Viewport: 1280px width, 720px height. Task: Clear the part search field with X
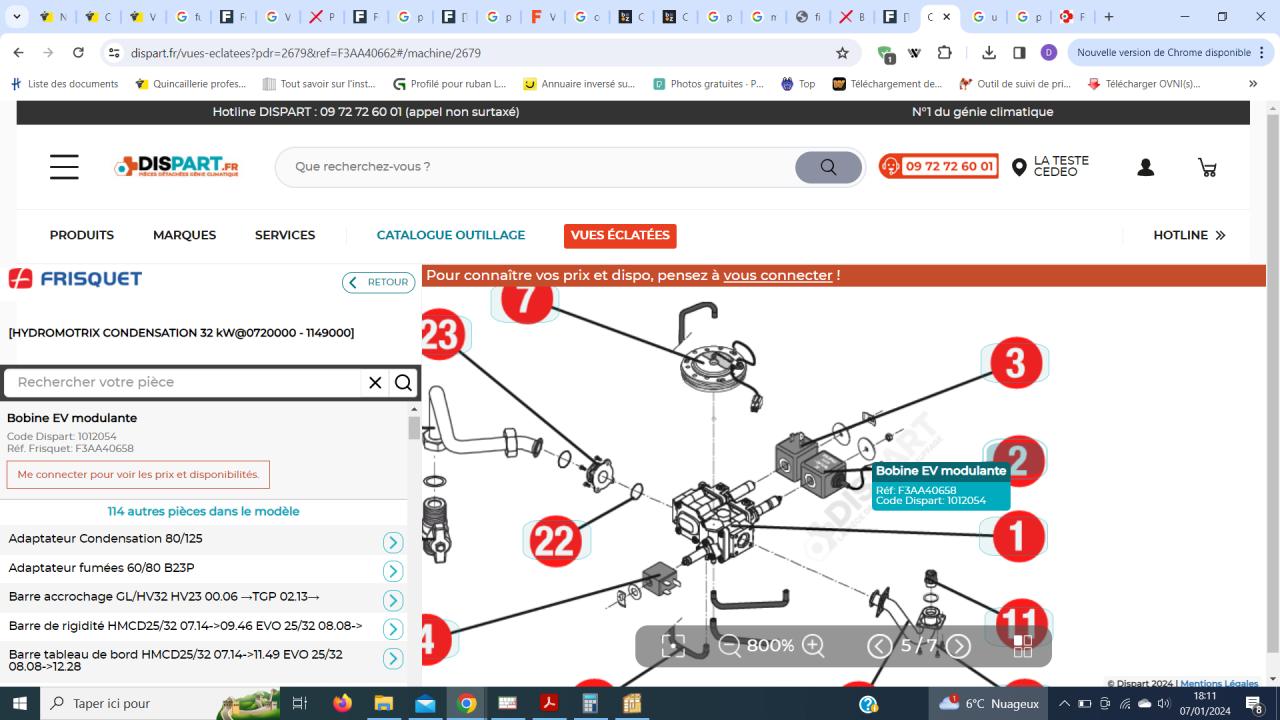point(375,382)
